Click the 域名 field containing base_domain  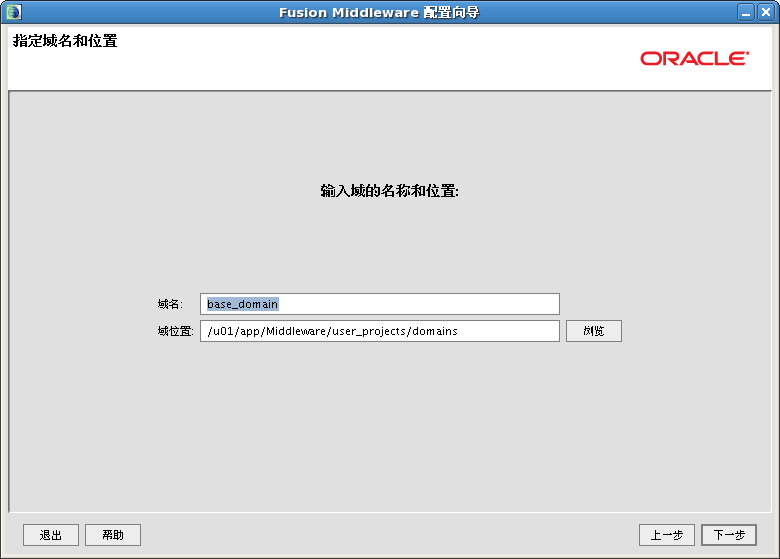(x=380, y=304)
